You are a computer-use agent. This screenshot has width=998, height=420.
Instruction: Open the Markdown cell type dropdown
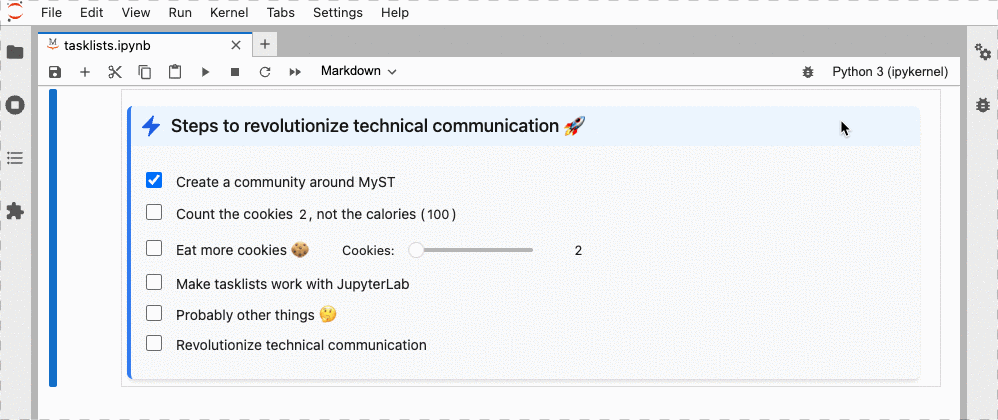(358, 71)
